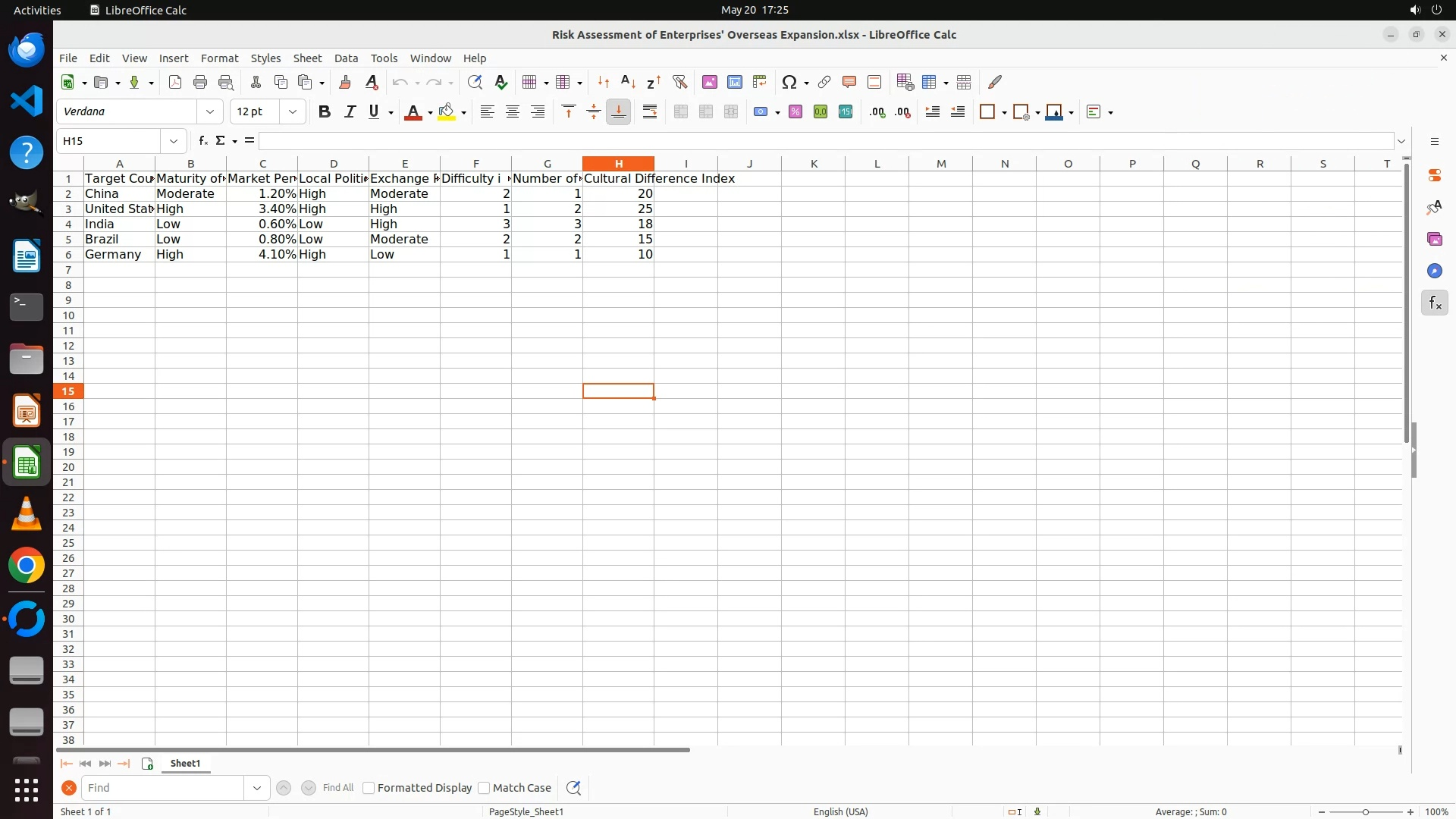Click the Function Wizard icon
The height and width of the screenshot is (819, 1456).
point(202,141)
